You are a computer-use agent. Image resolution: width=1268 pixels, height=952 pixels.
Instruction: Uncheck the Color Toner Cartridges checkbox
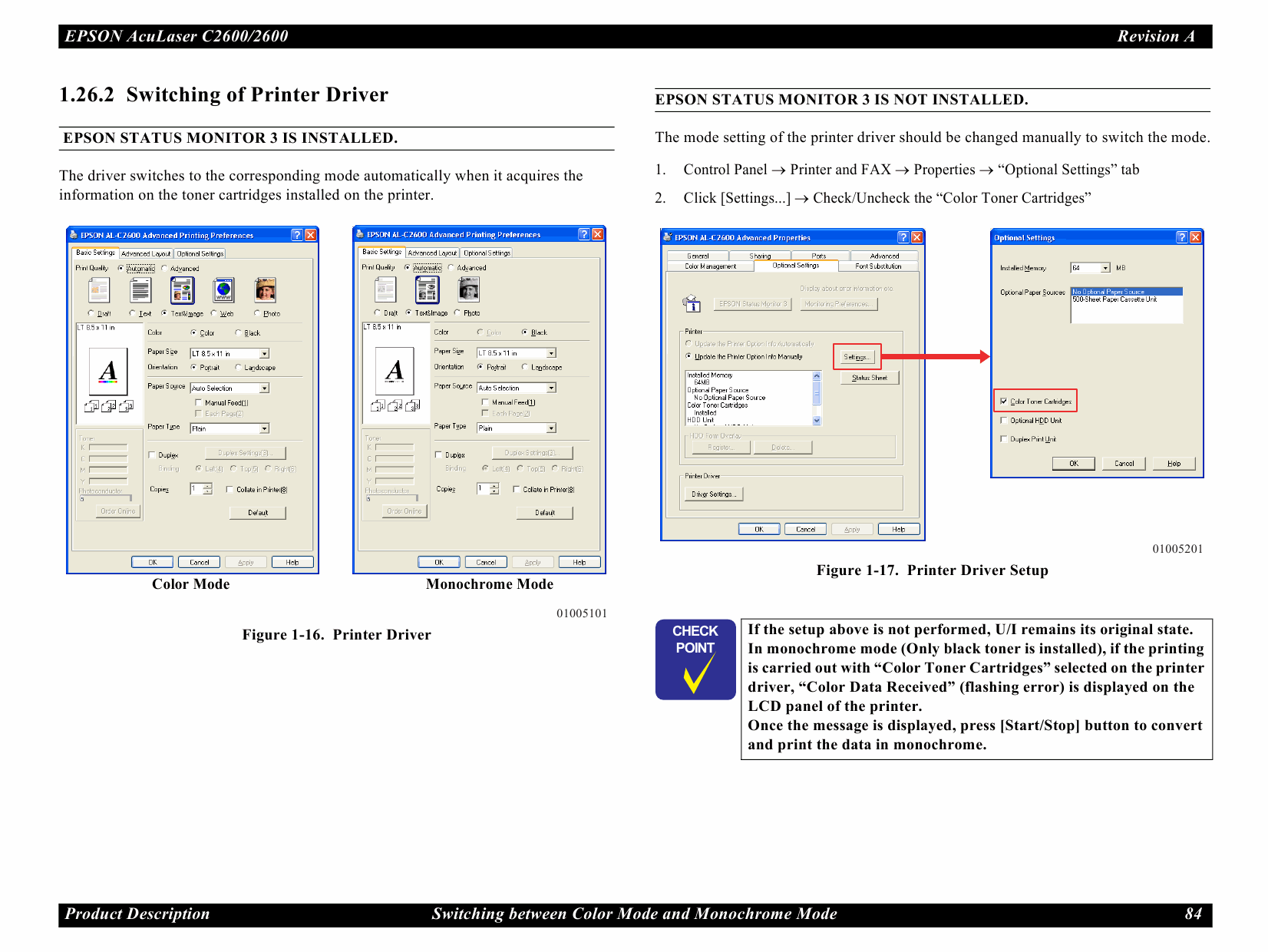click(1004, 402)
